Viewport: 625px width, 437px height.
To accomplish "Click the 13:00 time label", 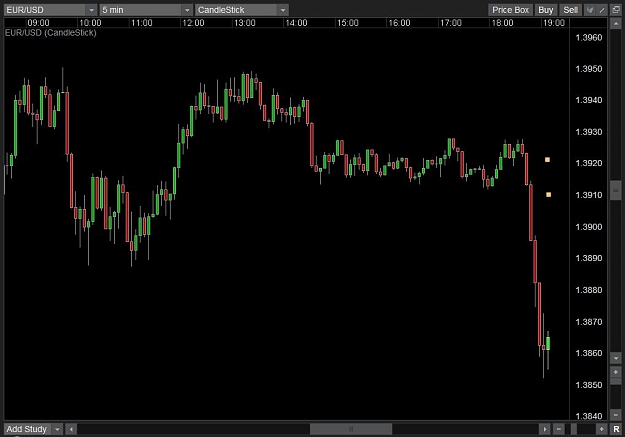I will tap(244, 23).
